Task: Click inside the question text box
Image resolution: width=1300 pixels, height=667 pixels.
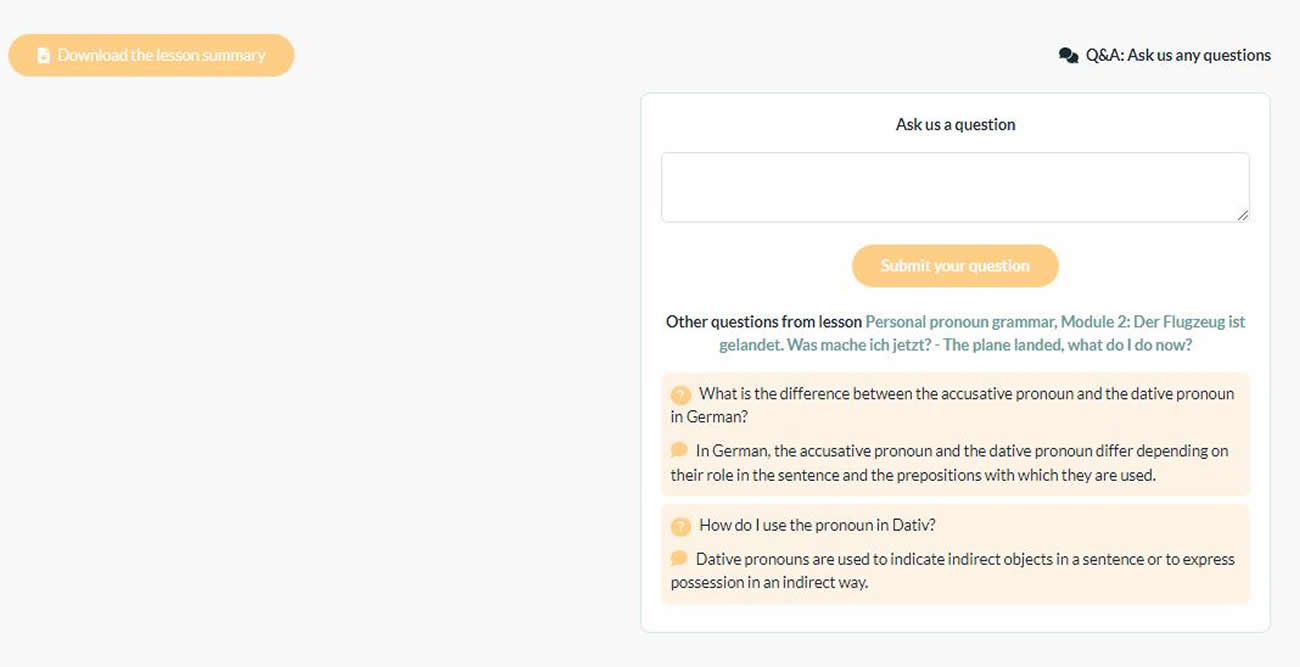Action: (954, 186)
